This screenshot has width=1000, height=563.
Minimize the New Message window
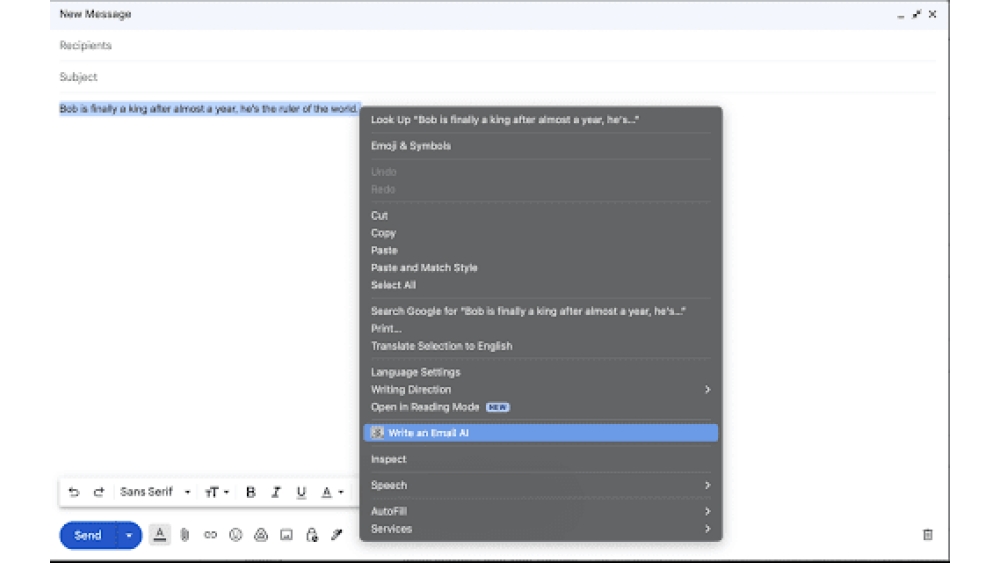[901, 15]
